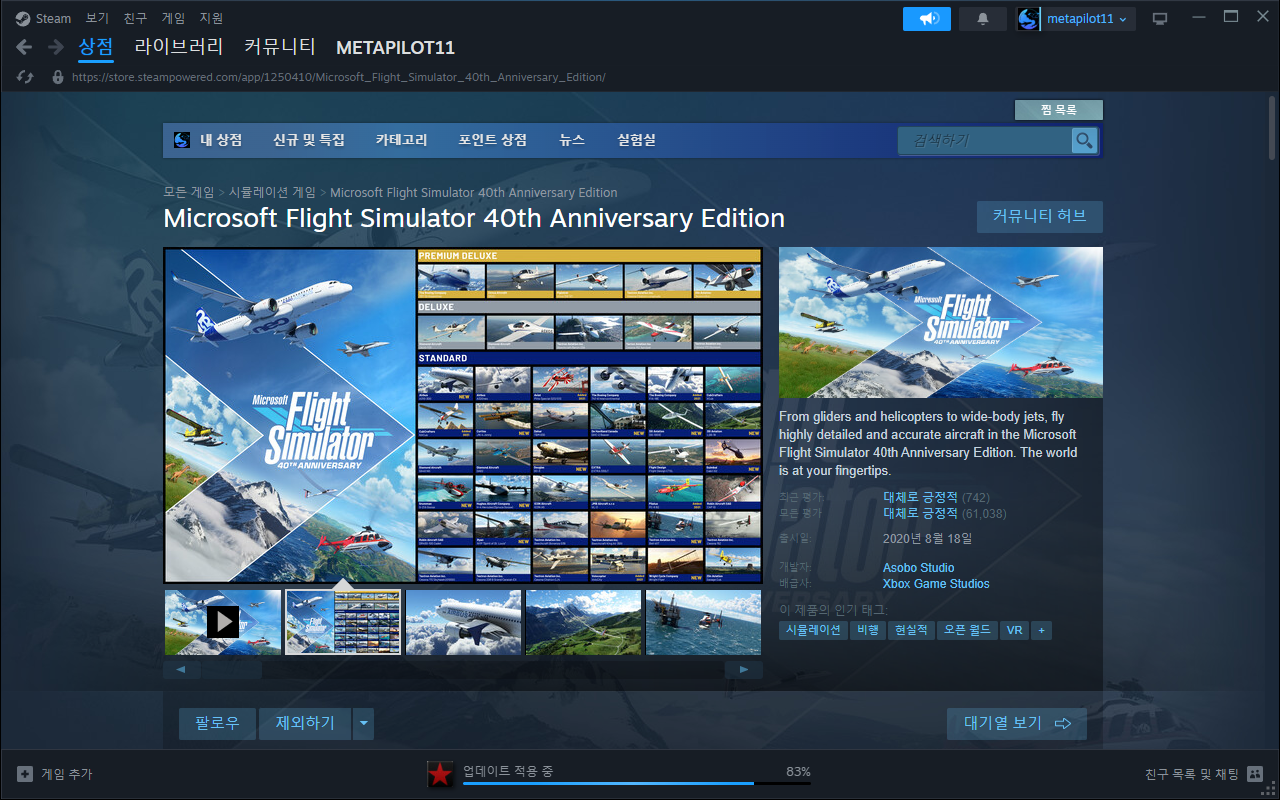Click the search magnifier icon
The image size is (1280, 800).
point(1084,141)
